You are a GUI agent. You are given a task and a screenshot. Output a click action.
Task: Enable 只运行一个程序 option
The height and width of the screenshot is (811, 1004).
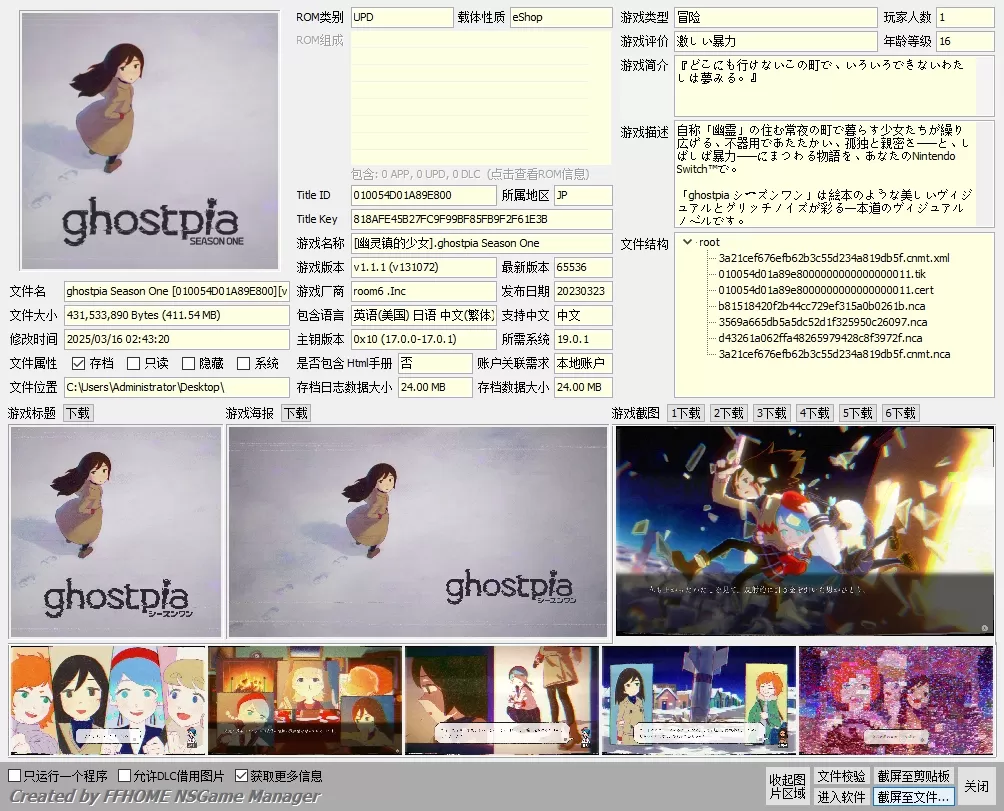tap(15, 776)
